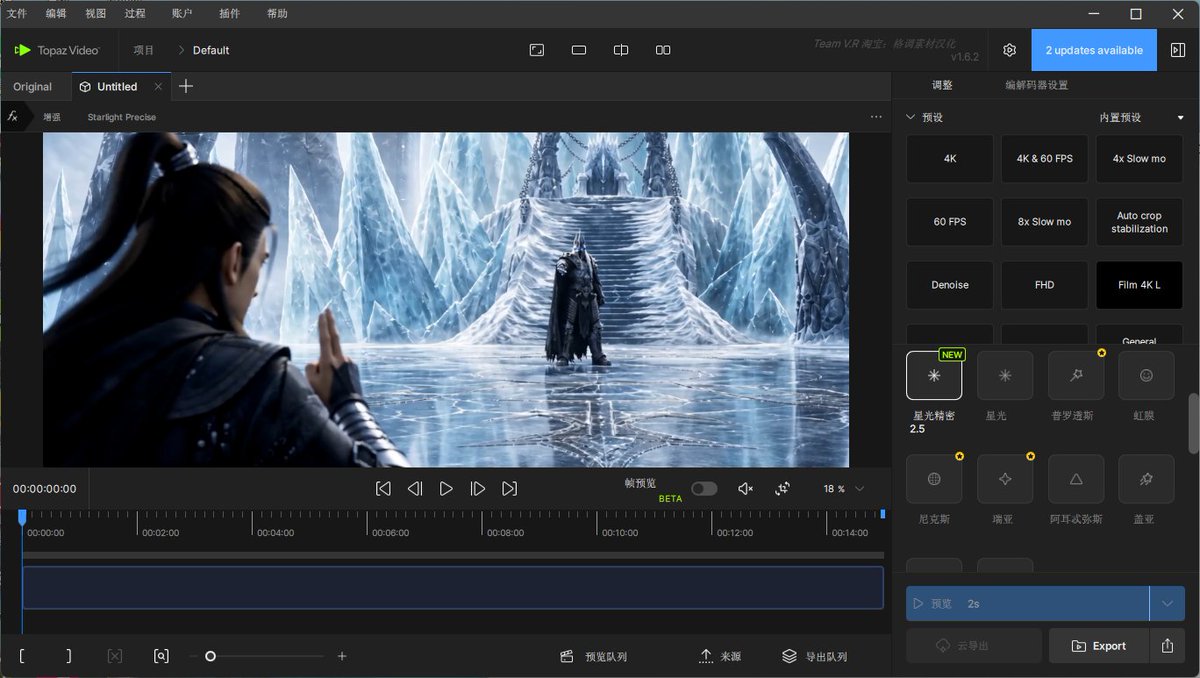
Task: Open the 内置预设 dropdown
Action: (x=1142, y=117)
